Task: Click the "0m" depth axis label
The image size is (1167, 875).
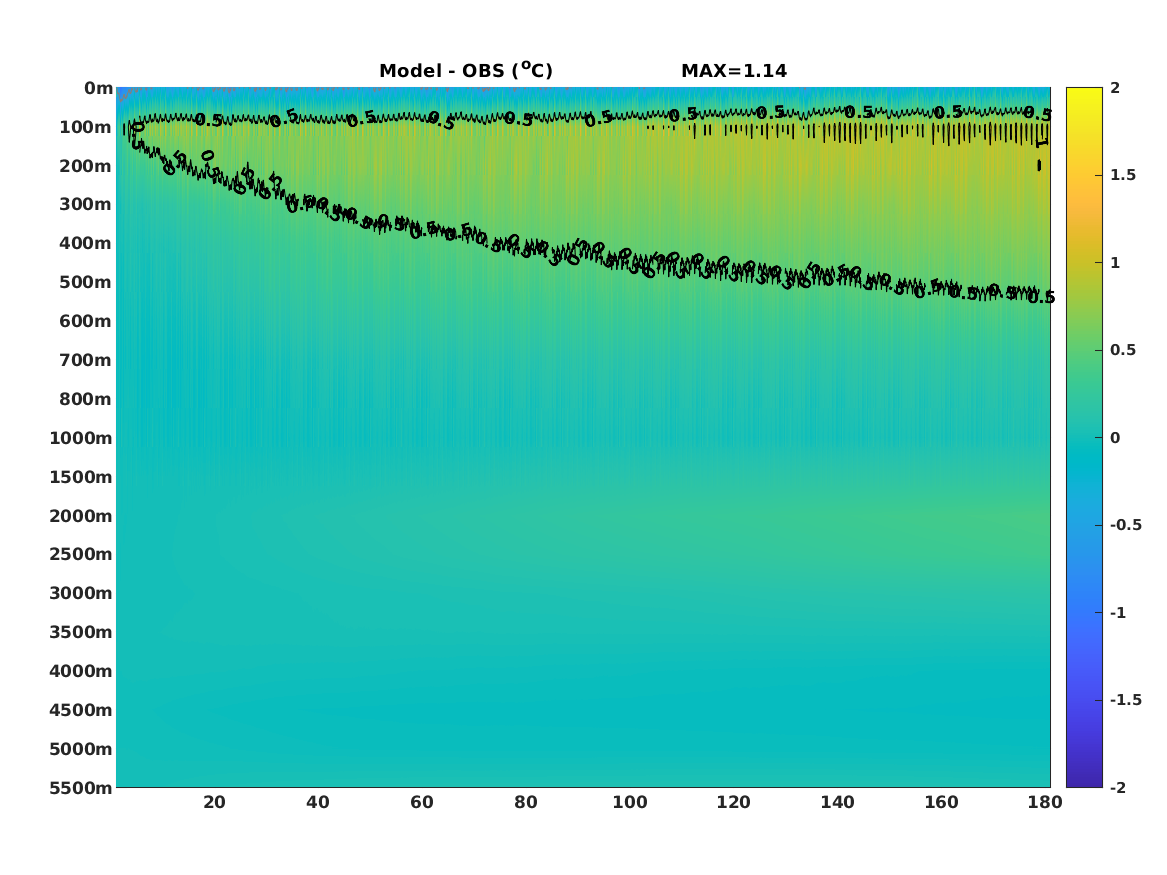Action: click(98, 89)
